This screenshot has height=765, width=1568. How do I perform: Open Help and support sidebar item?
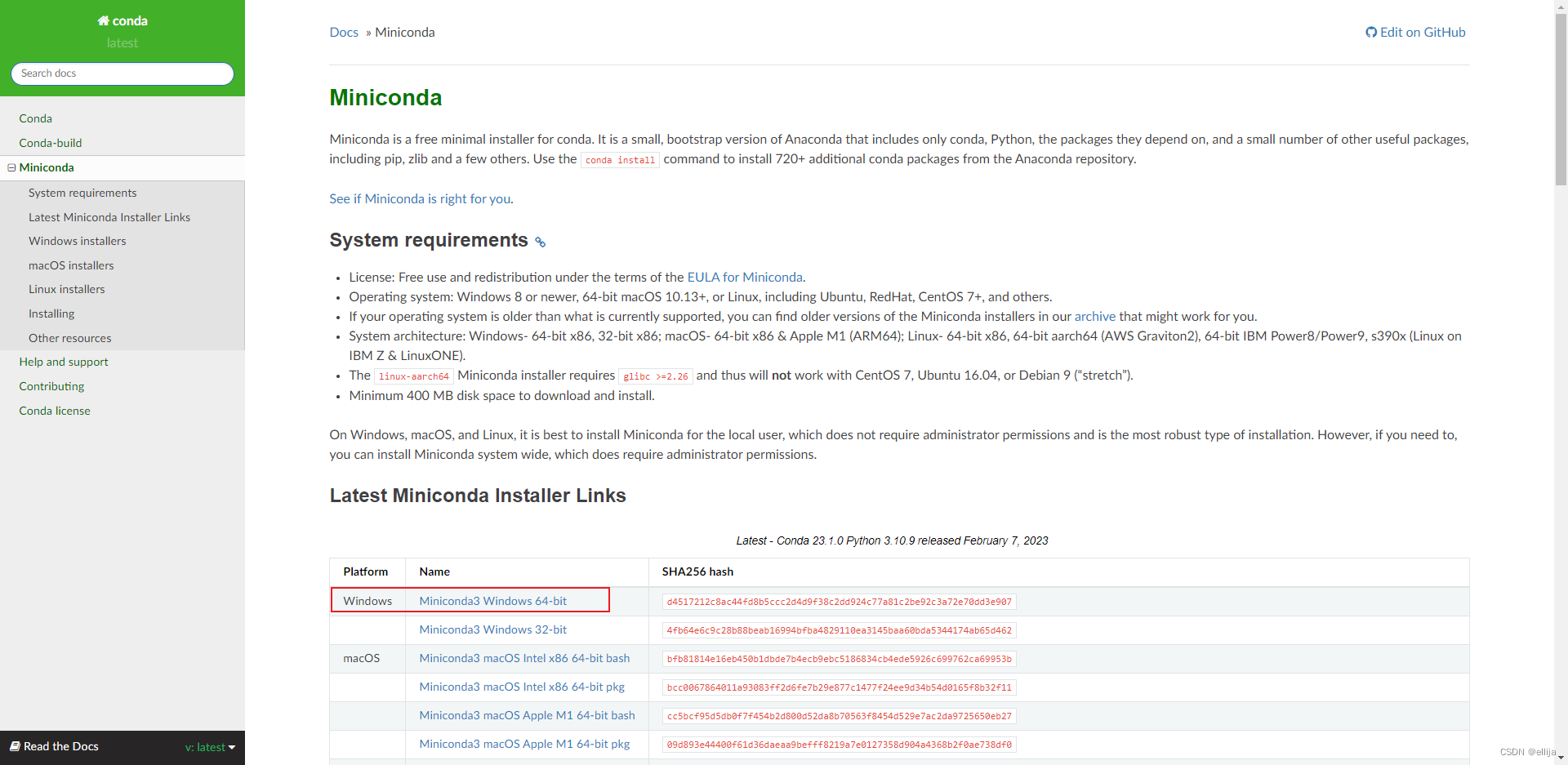tap(64, 362)
